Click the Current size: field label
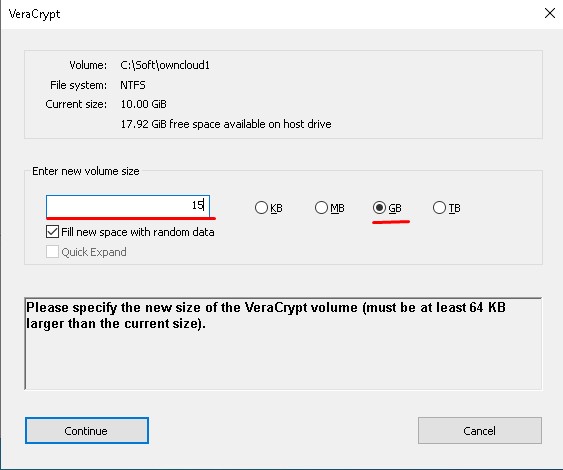Image resolution: width=563 pixels, height=470 pixels. (x=76, y=104)
